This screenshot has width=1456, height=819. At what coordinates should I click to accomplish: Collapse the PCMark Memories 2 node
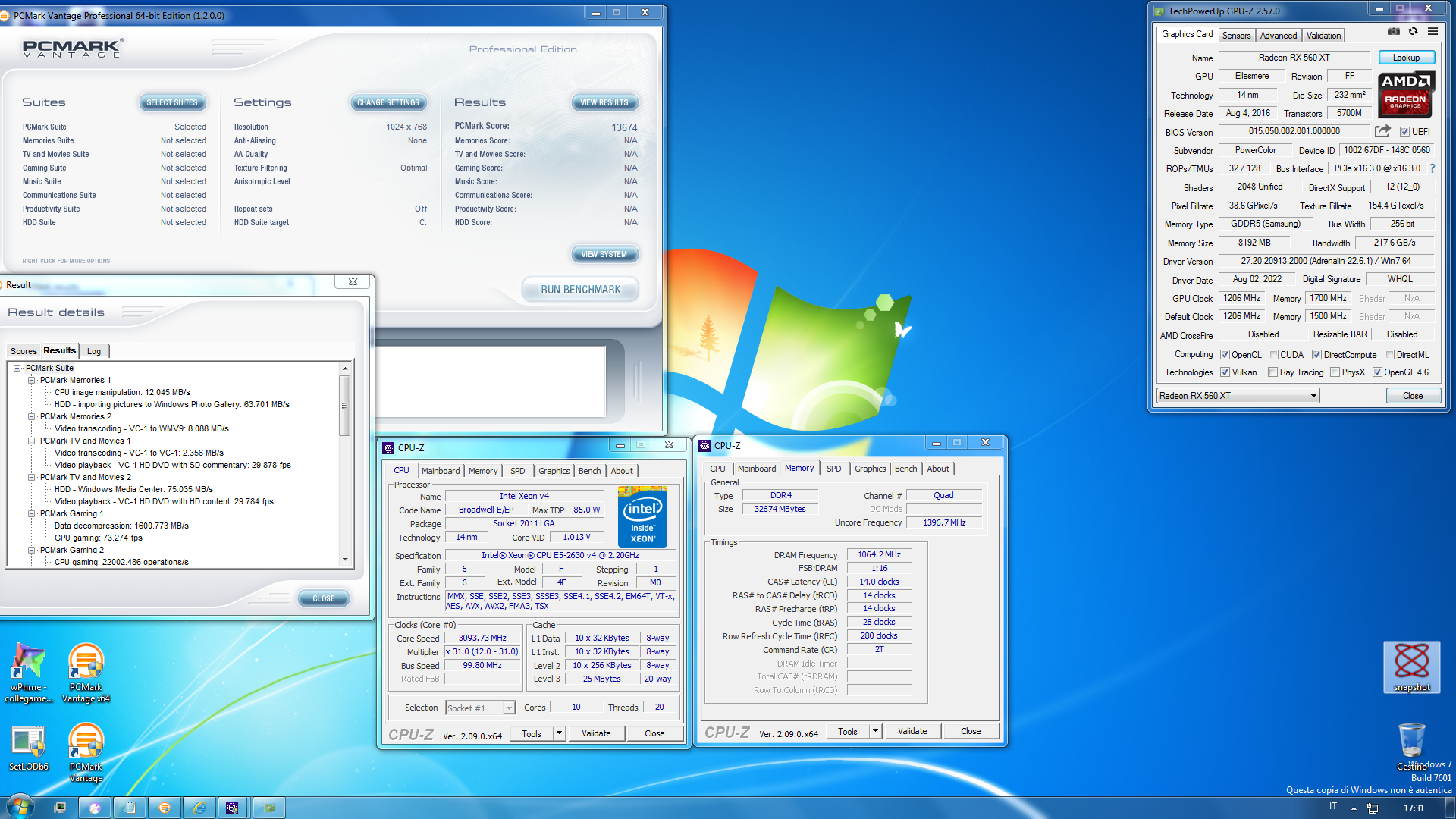pyautogui.click(x=32, y=417)
